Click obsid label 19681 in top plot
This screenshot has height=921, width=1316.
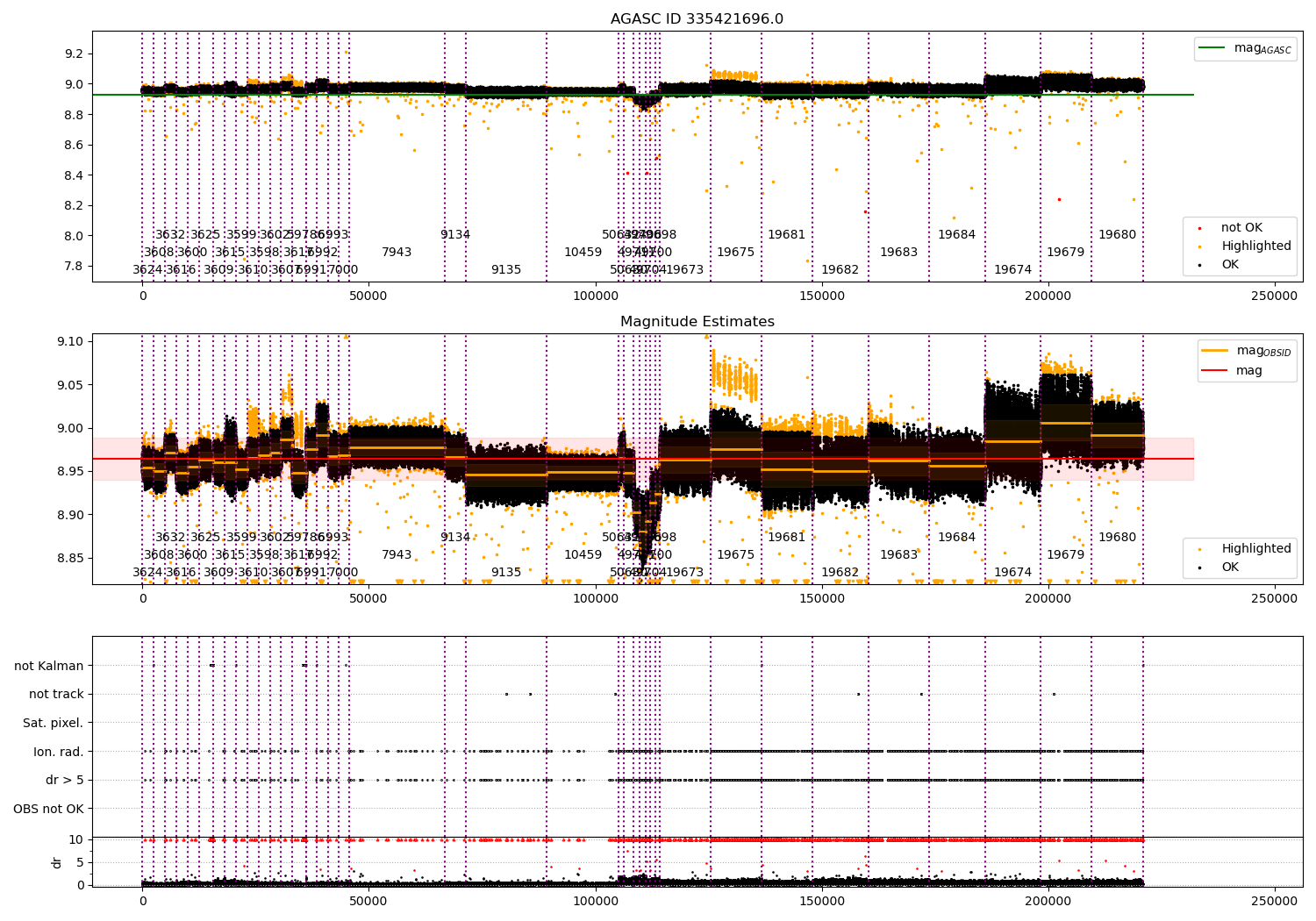787,235
